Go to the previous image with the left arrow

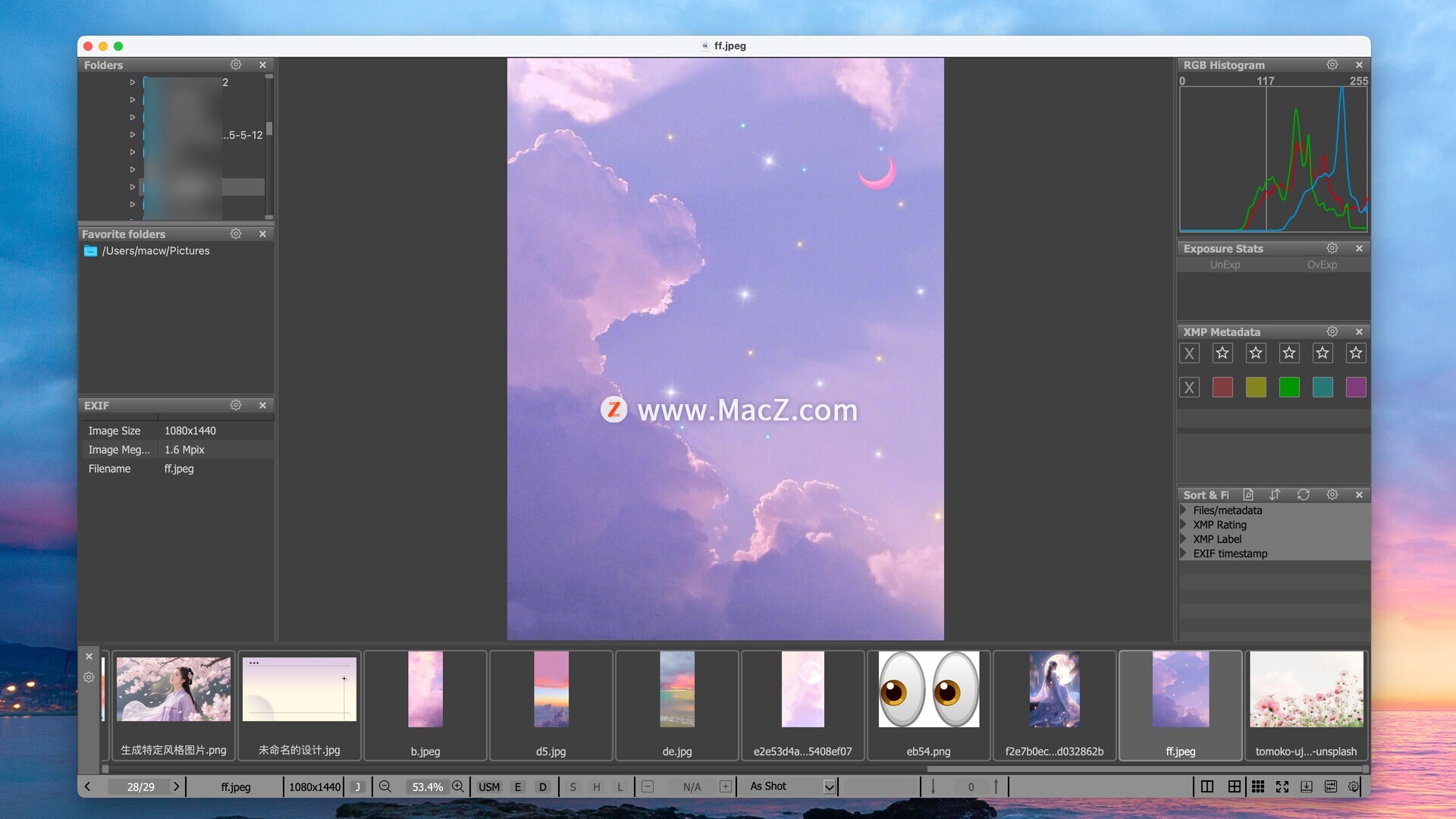tap(88, 786)
